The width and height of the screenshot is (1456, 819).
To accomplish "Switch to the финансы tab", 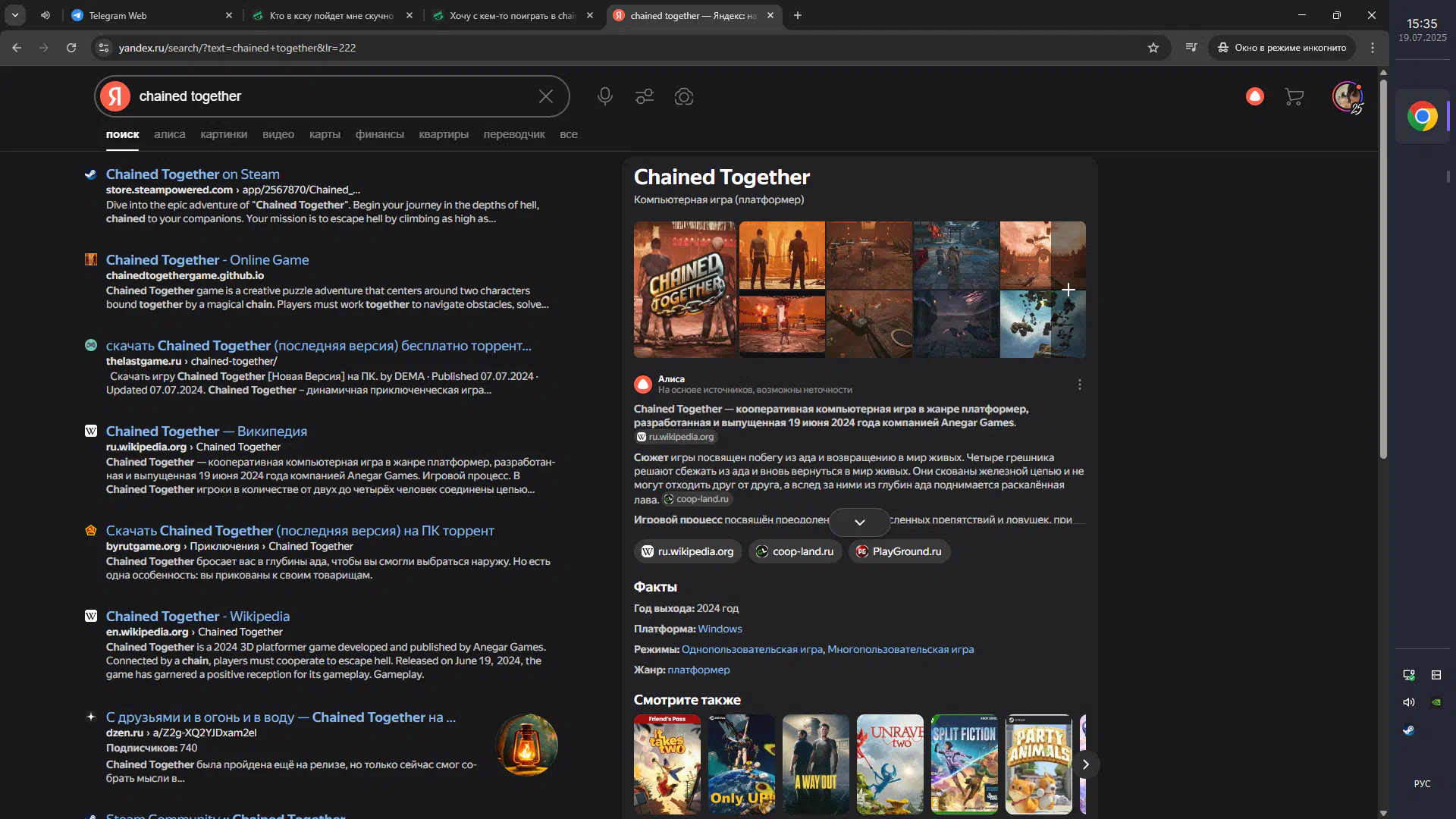I will click(379, 134).
